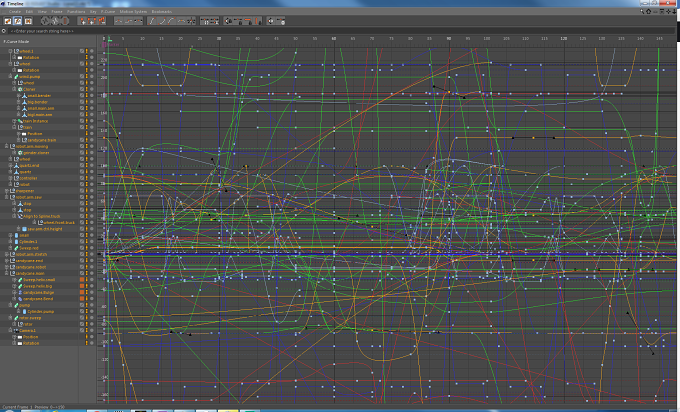Open the Motion System menu
This screenshot has width=680, height=412.
tap(133, 11)
